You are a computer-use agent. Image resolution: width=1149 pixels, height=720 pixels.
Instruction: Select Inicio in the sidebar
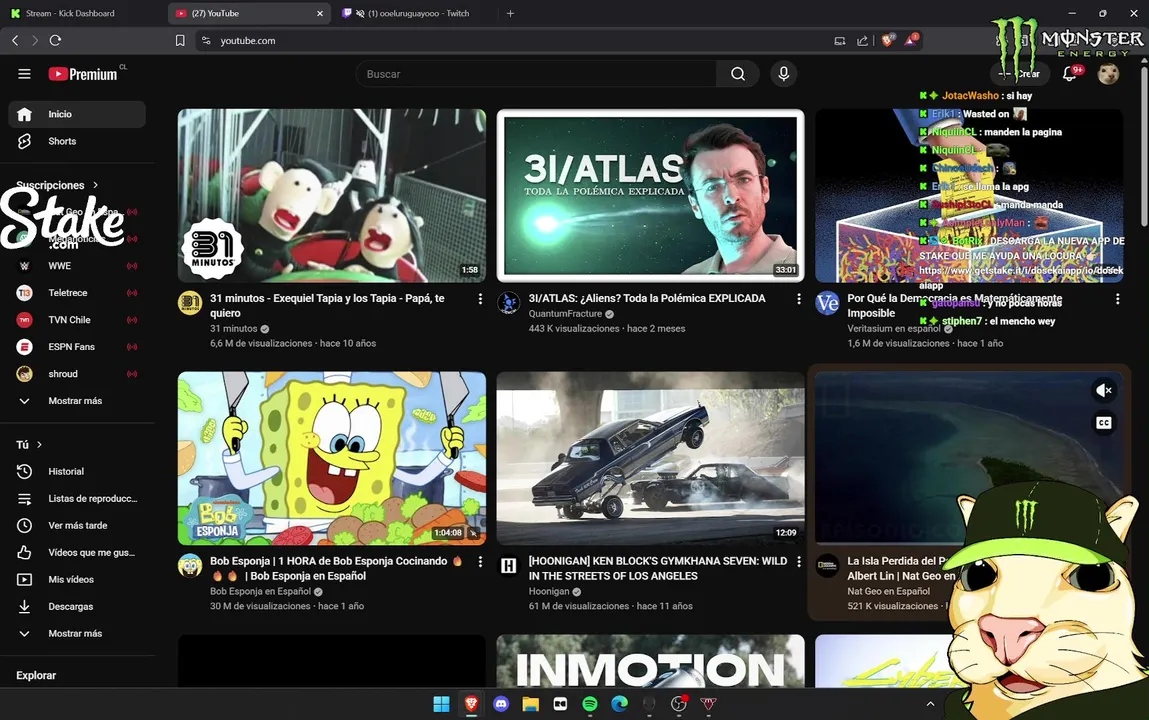pos(77,114)
